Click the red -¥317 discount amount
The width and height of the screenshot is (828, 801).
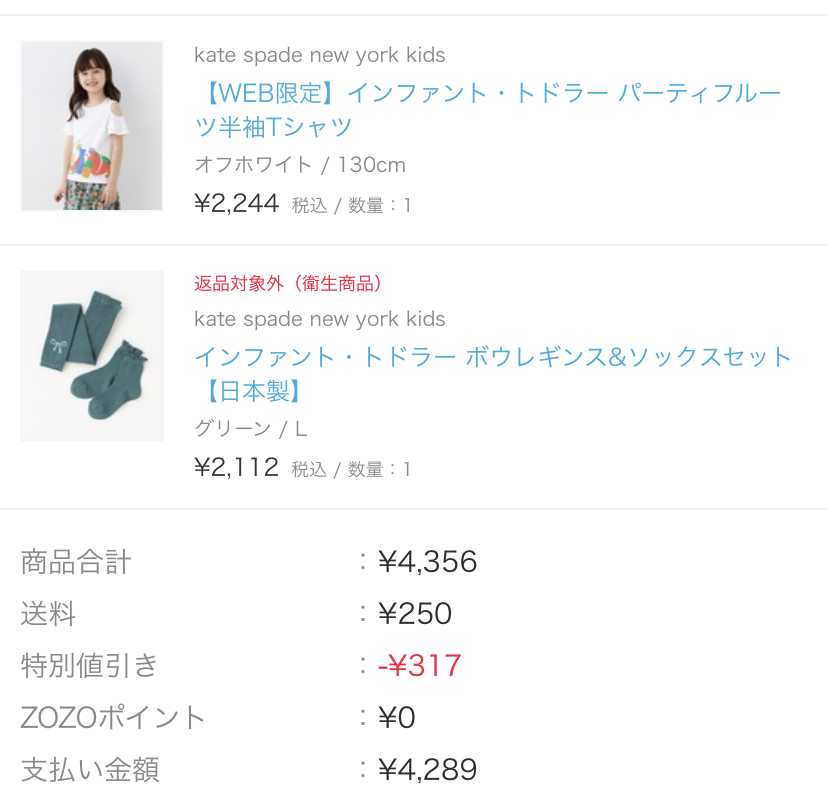[419, 666]
